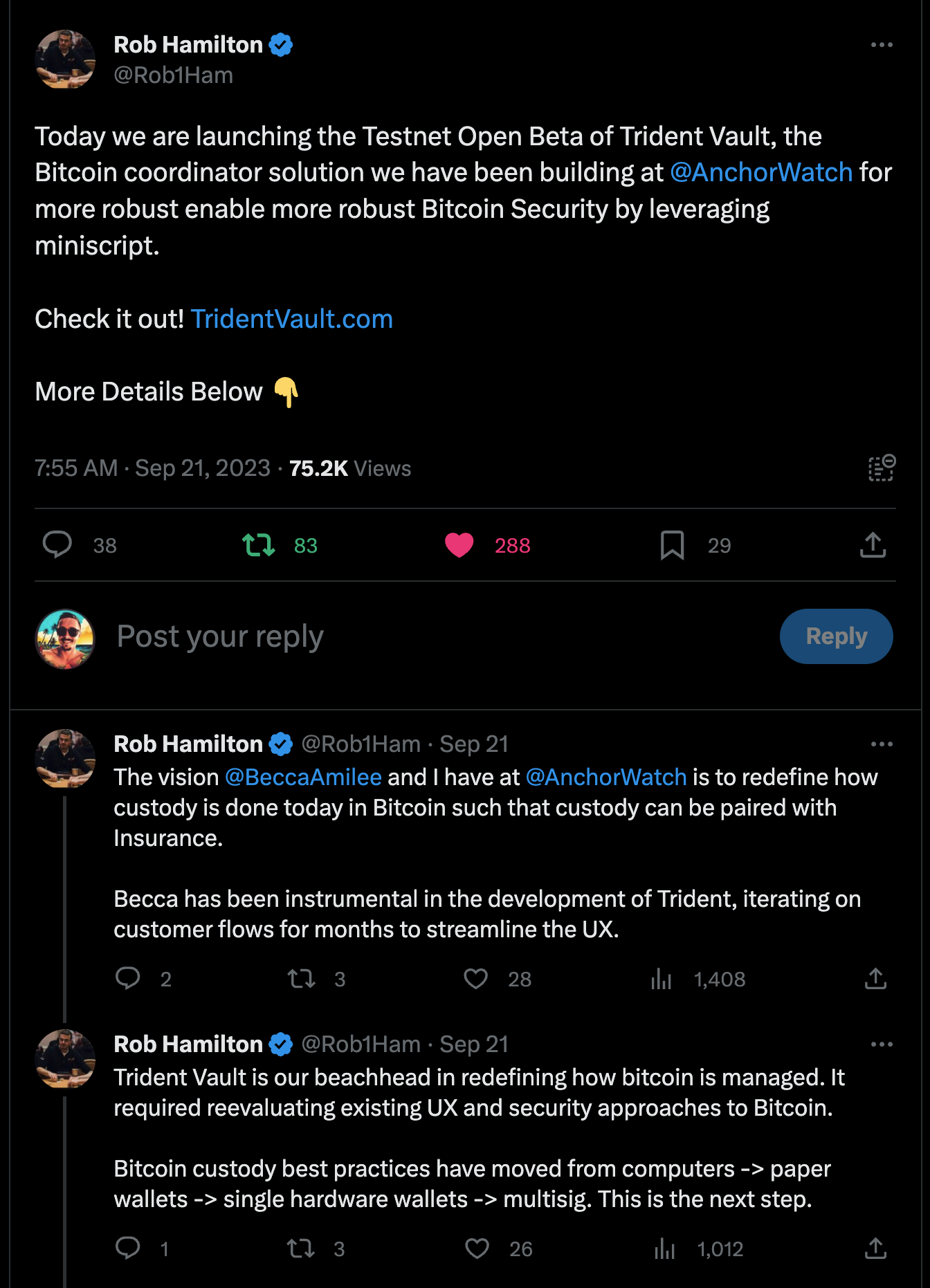Open the more options menu on main tweet
Screen dimensions: 930x1288
coord(882,45)
